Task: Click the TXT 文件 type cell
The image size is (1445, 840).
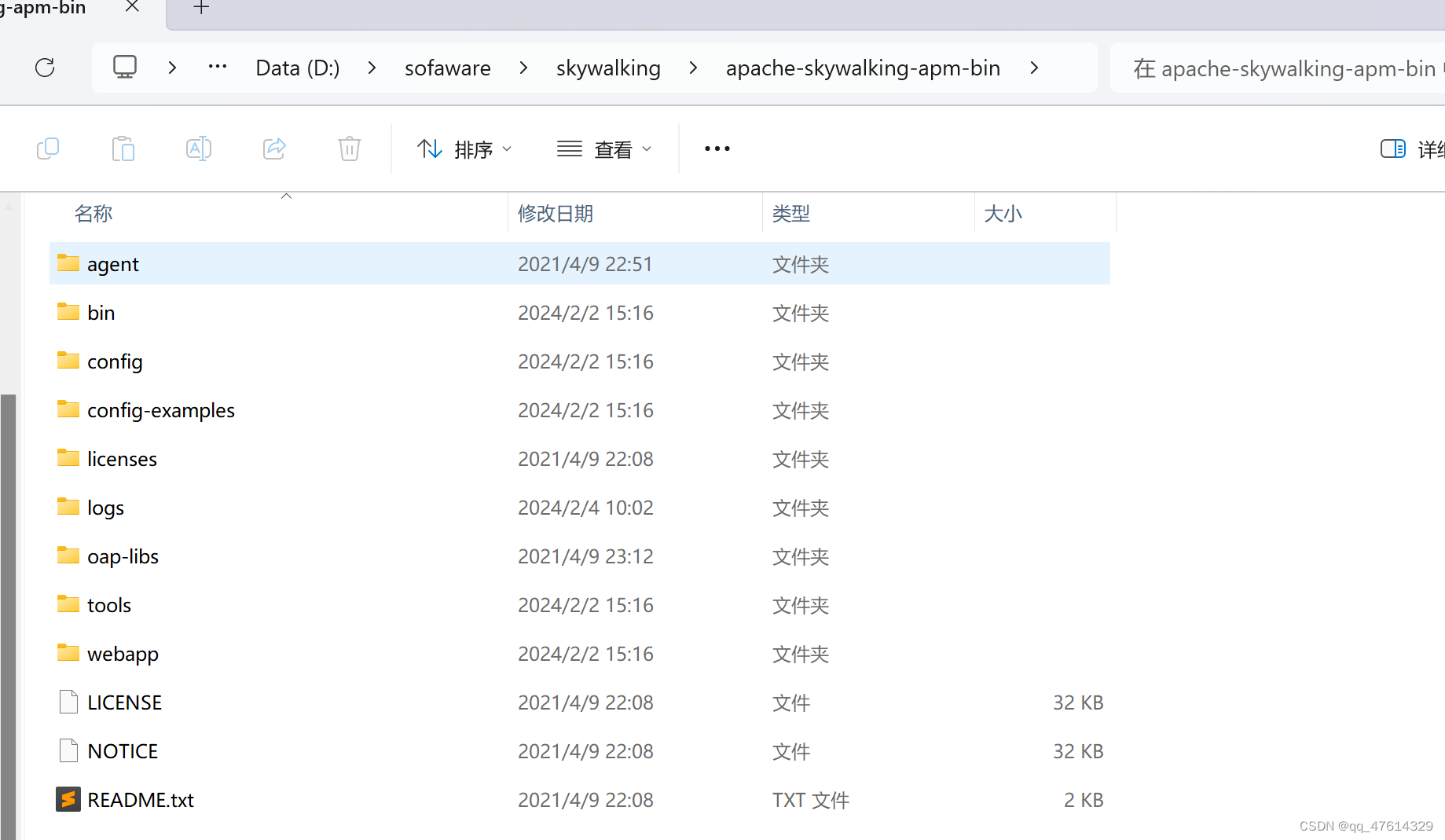Action: point(811,800)
